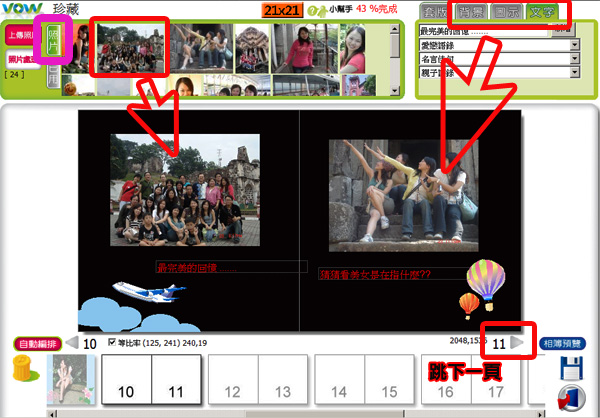Go to next page with the right arrow beside 11

517,343
